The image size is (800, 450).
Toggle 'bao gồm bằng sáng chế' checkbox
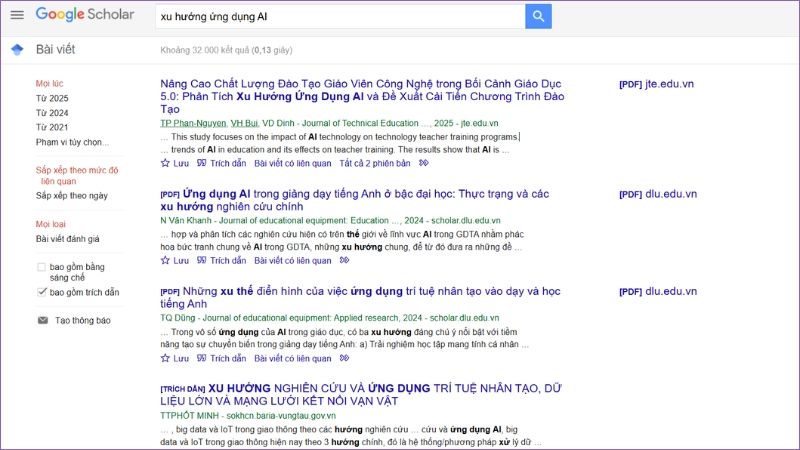tap(41, 267)
